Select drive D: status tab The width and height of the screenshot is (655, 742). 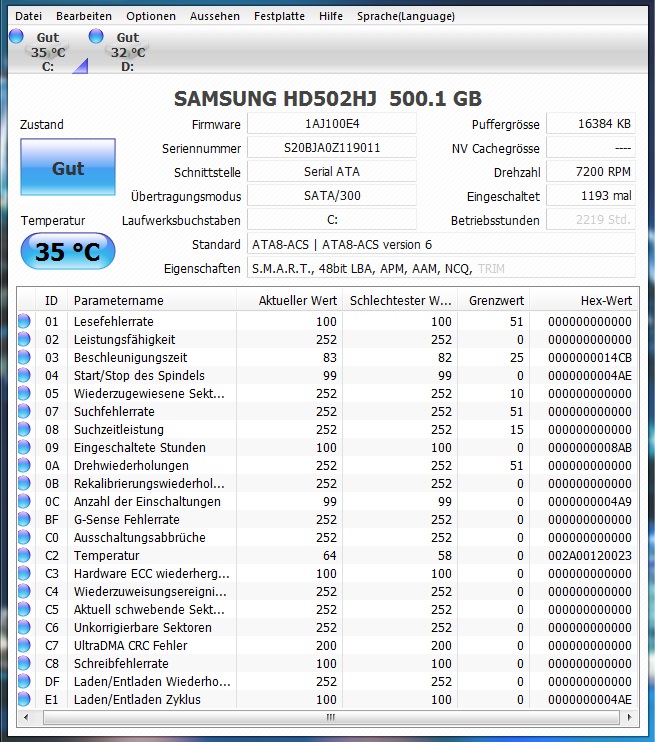tap(128, 52)
